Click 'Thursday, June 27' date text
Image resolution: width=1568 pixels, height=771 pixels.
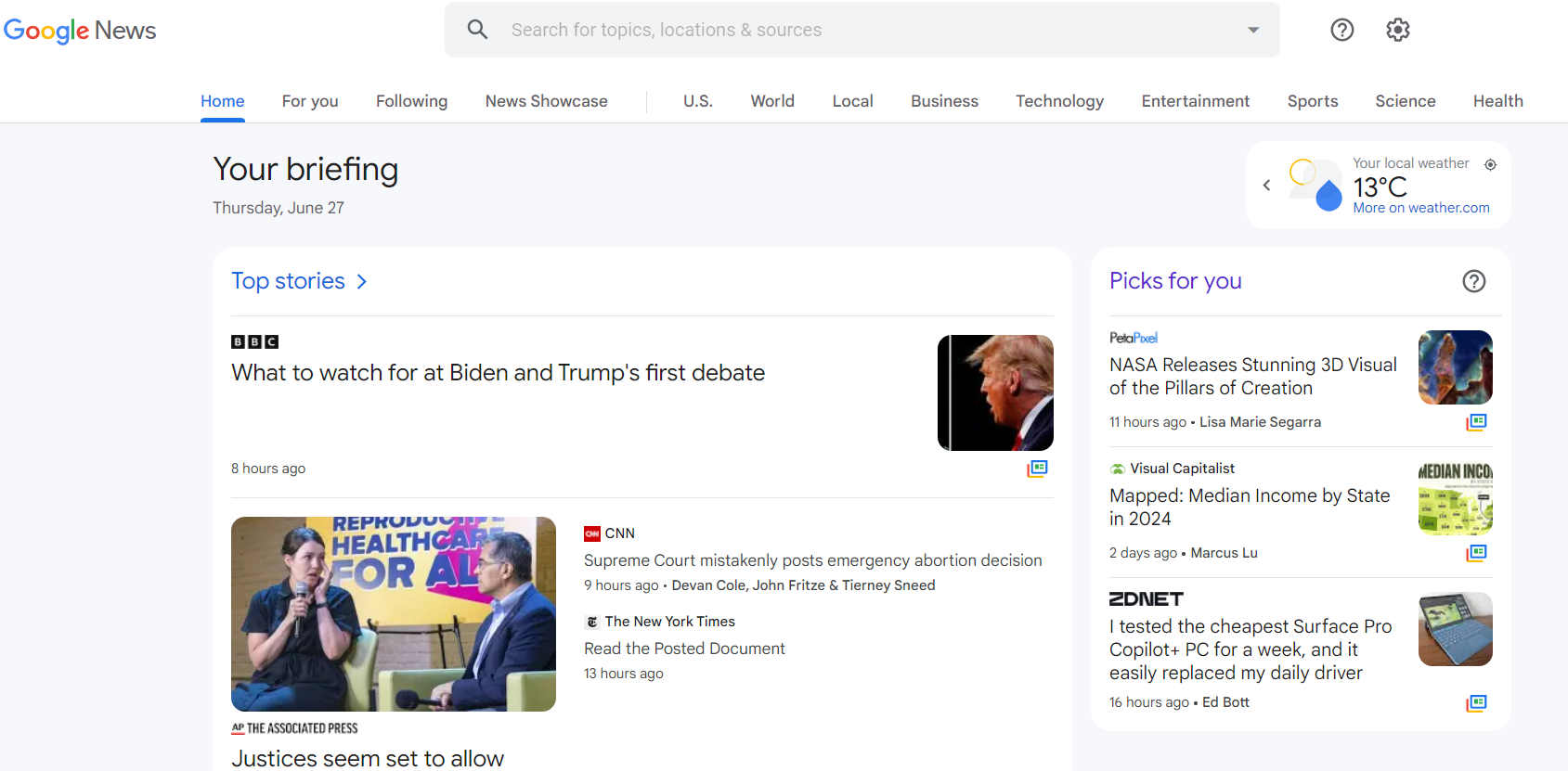pyautogui.click(x=279, y=208)
